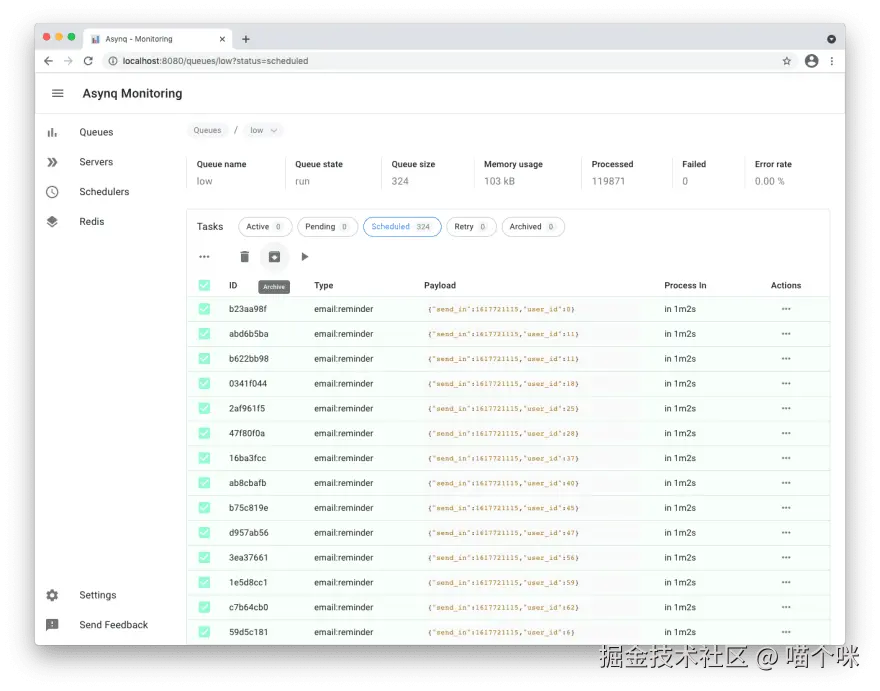Expand the 'low' queue breadcrumb dropdown
This screenshot has width=880, height=691.
pos(263,130)
